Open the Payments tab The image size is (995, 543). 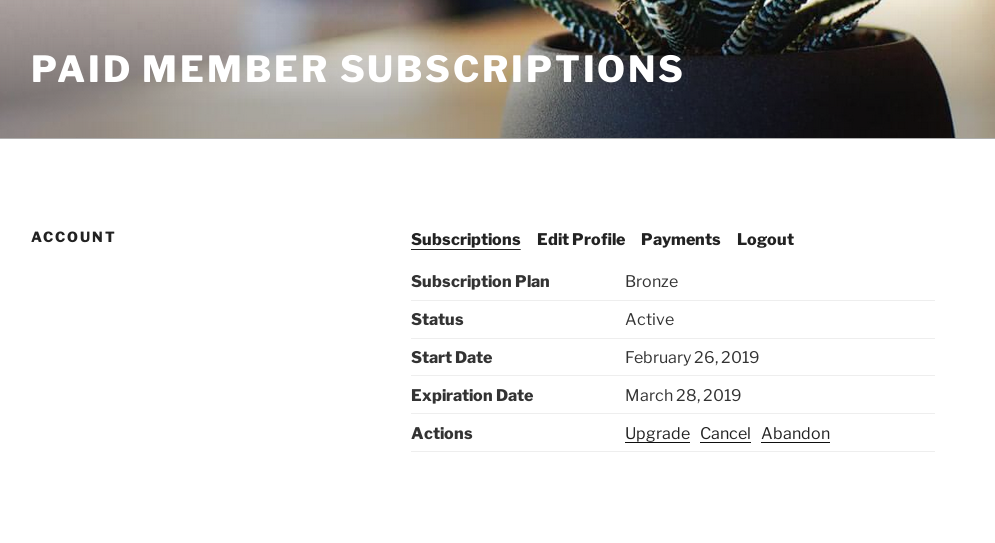click(680, 239)
